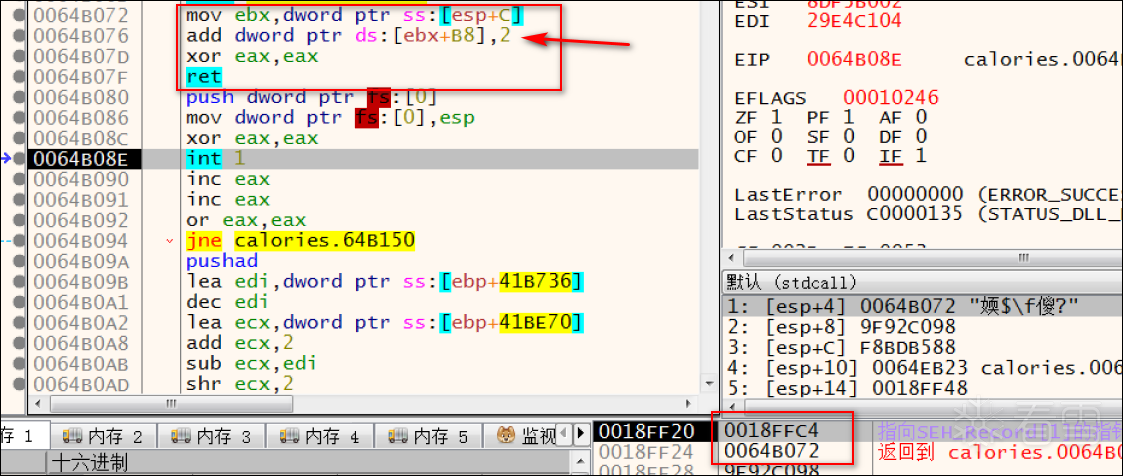
Task: Click dump panel vertical scrollbar up arrow
Action: point(579,462)
